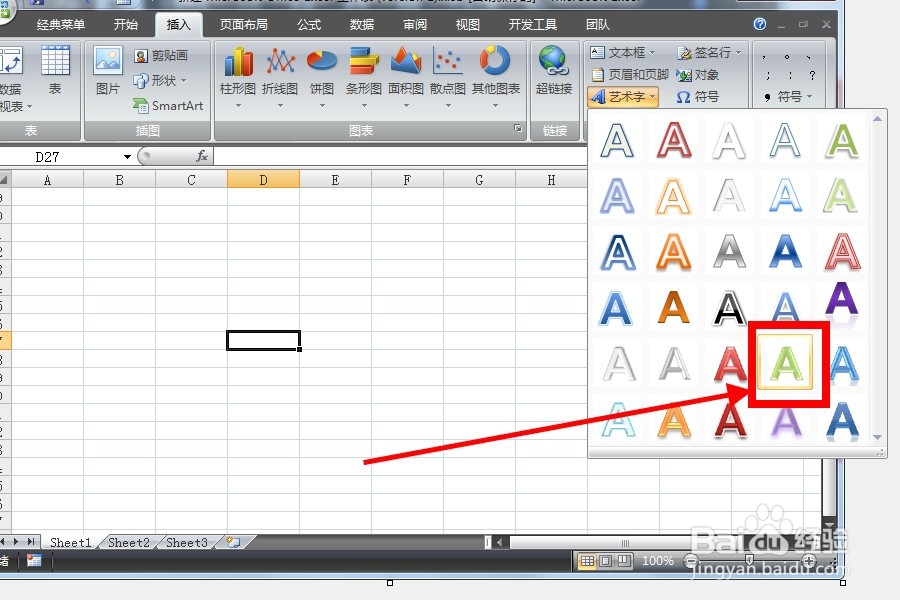900x600 pixels.
Task: Select the Sheet3 worksheet tab
Action: (187, 543)
